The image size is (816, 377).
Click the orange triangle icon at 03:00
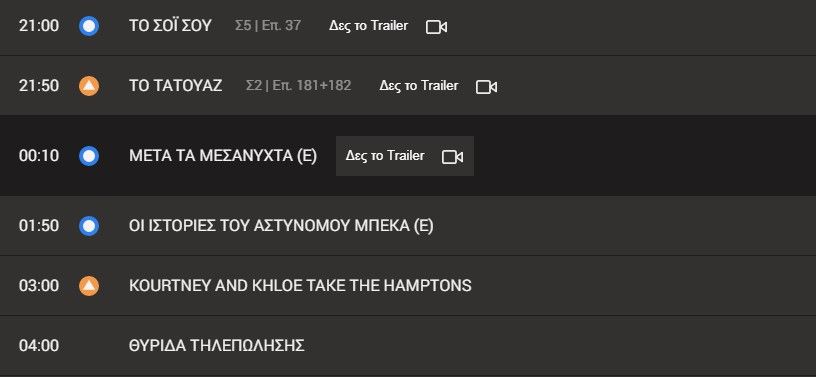coord(89,285)
